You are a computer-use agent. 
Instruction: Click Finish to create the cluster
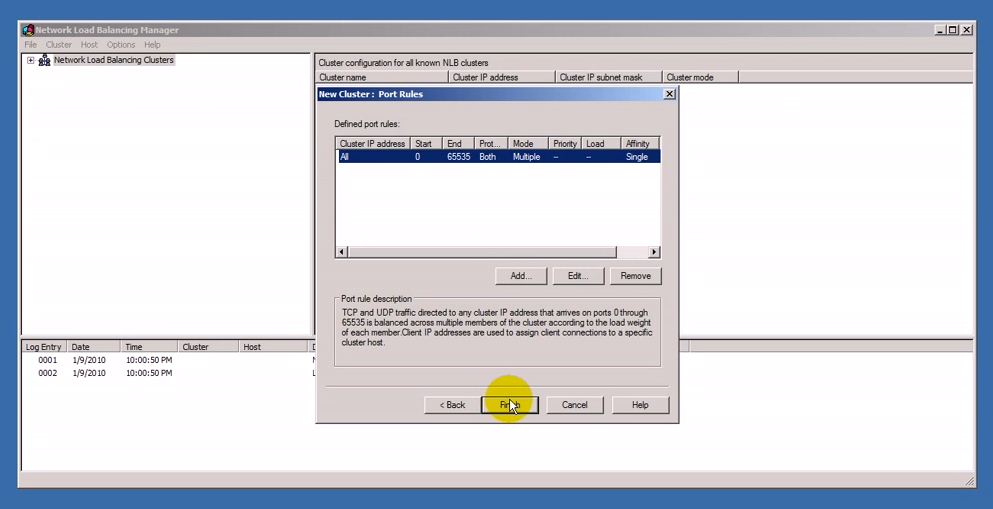click(510, 405)
